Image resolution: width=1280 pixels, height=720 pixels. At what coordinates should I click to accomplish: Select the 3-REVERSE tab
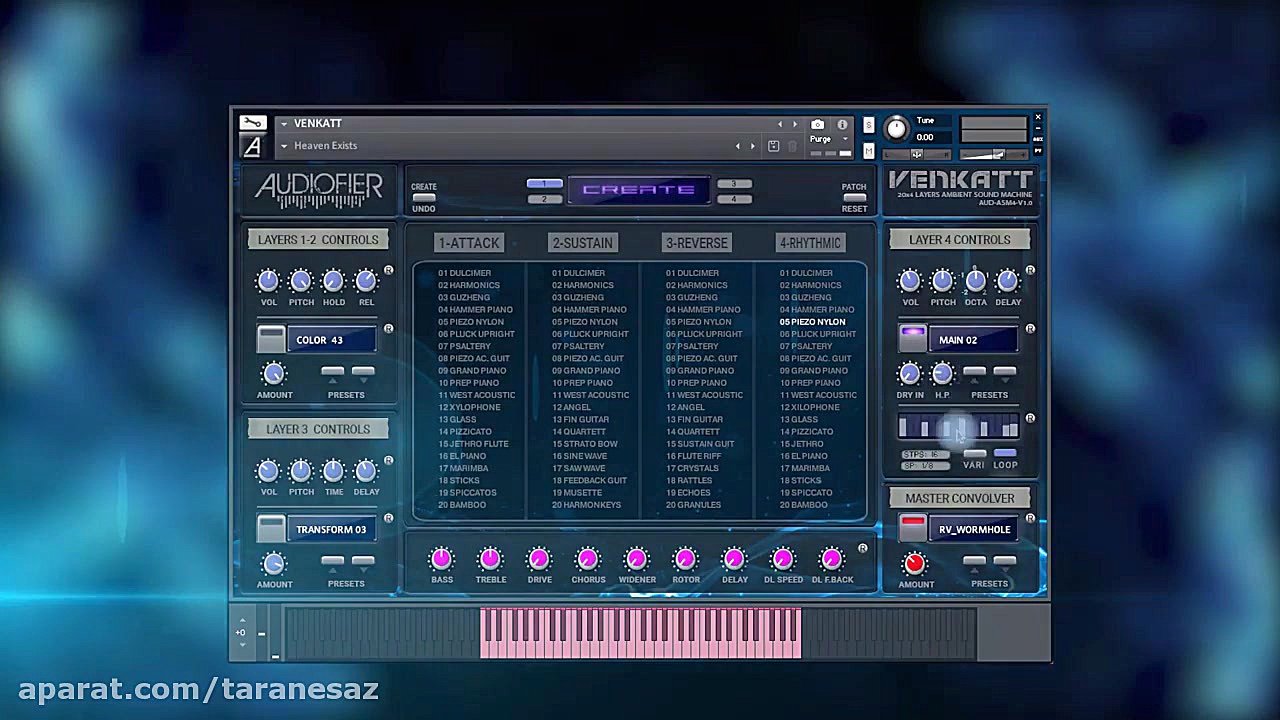click(x=696, y=243)
